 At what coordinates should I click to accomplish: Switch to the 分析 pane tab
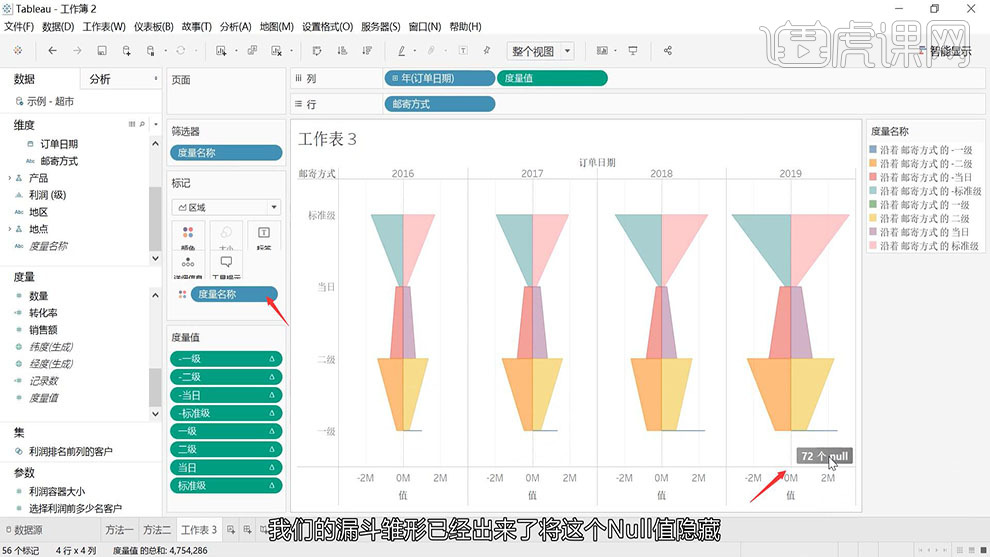click(x=99, y=79)
